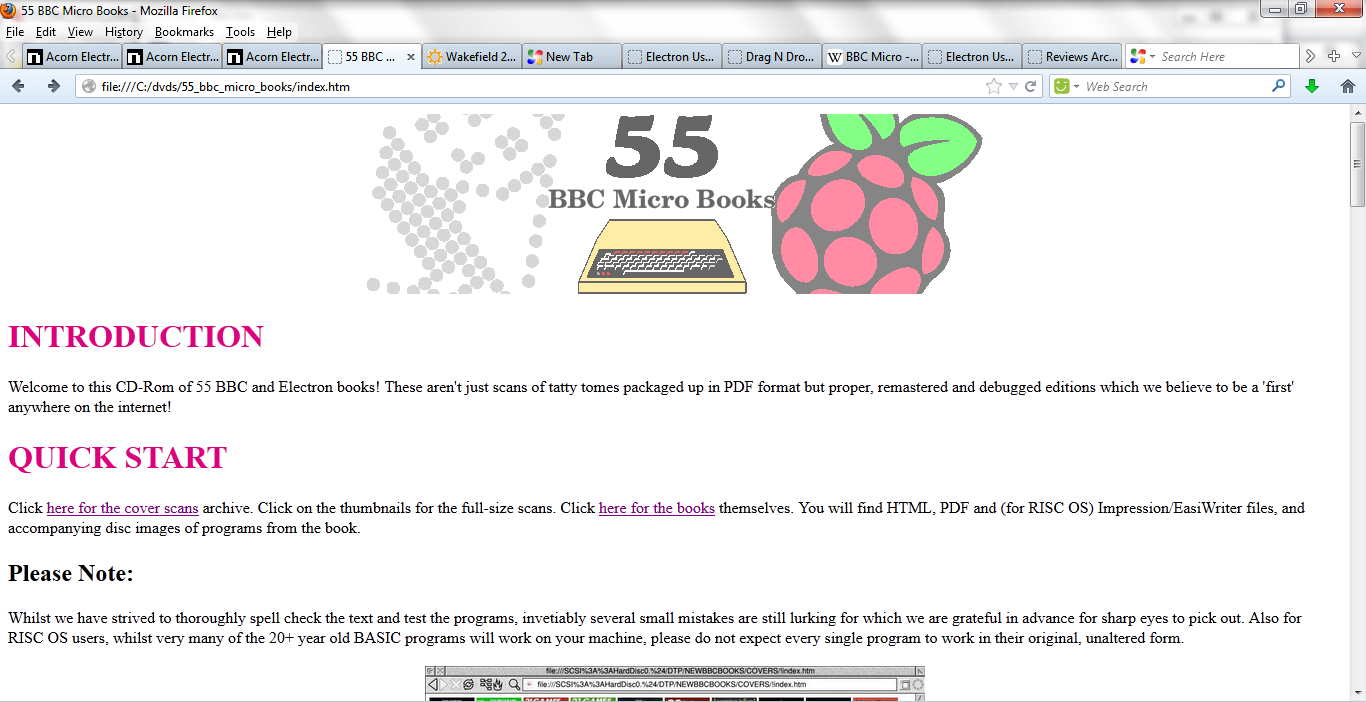Viewport: 1366px width, 702px height.
Task: Click the 55 BBC Micro Books banner image
Action: [x=676, y=203]
